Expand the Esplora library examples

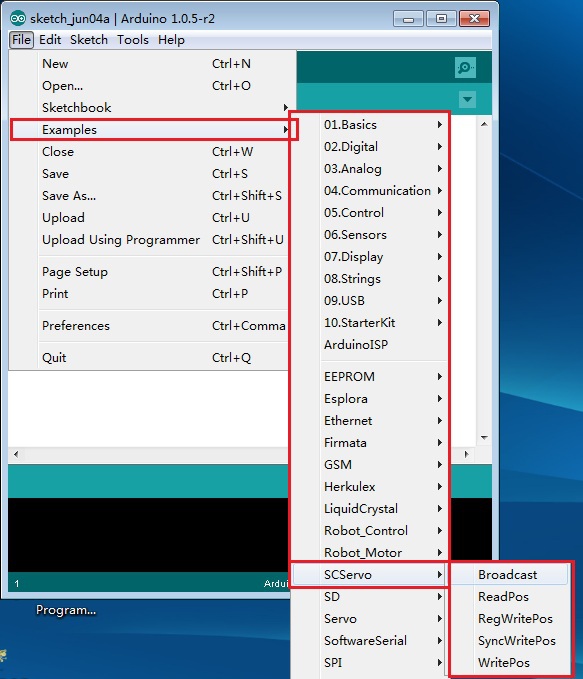pos(370,399)
